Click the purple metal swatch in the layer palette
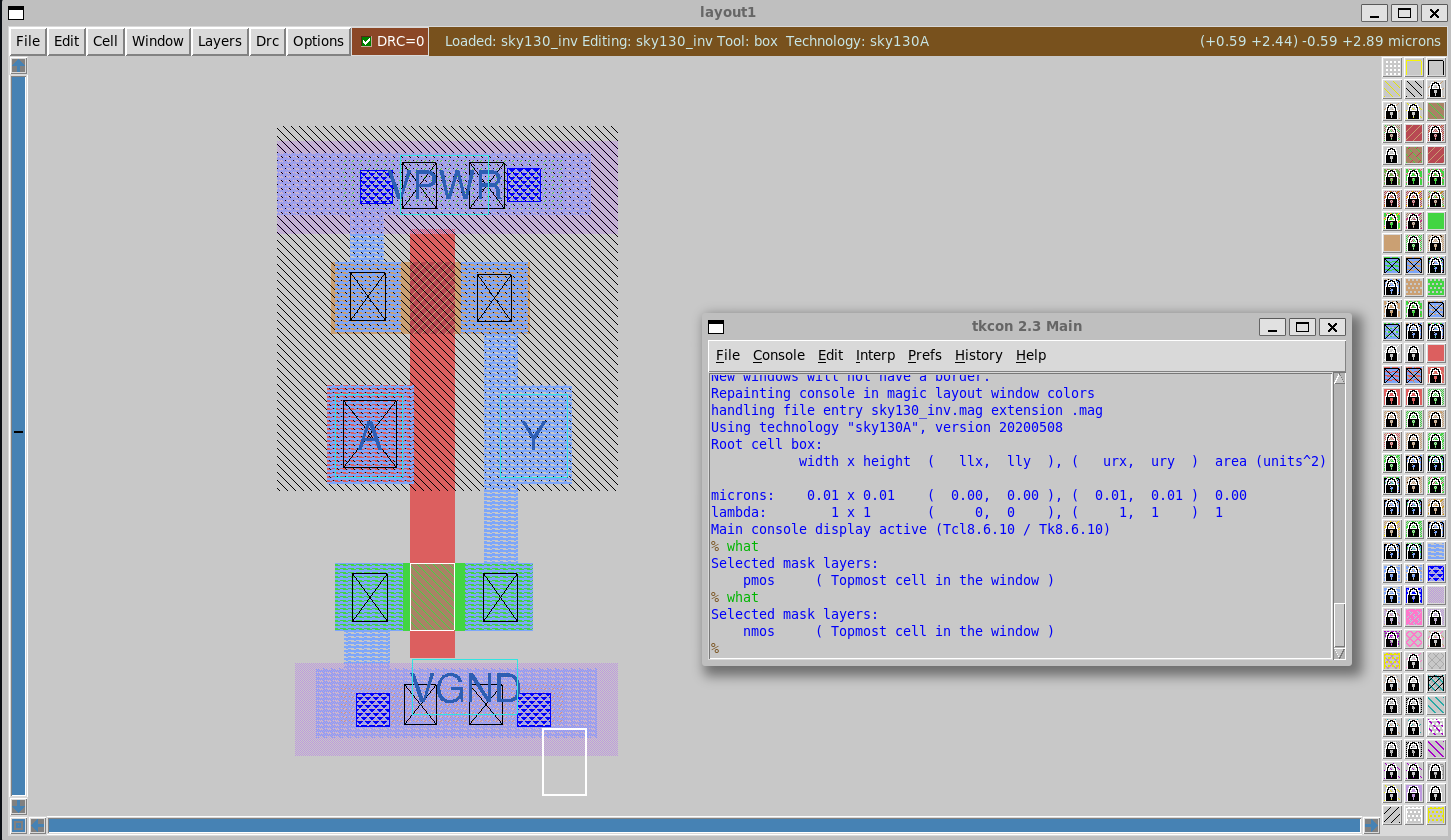 [1436, 594]
